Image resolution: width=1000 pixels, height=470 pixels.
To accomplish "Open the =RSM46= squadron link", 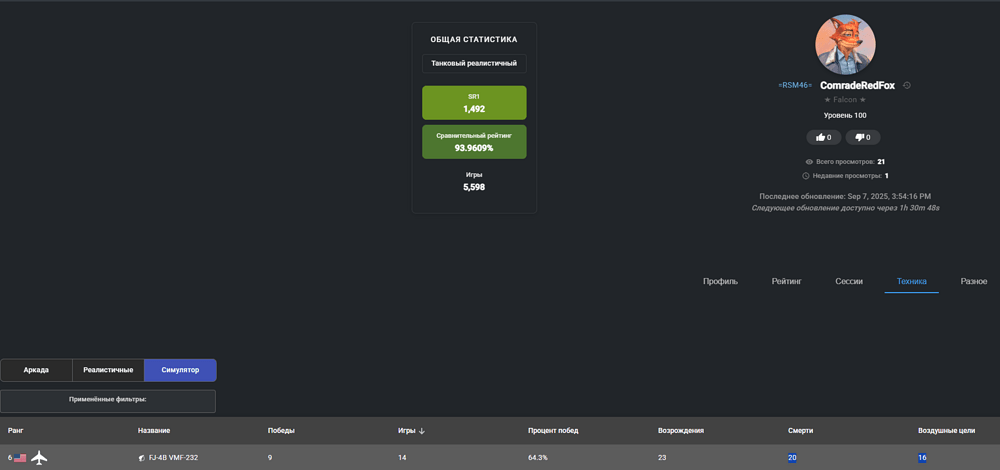I will [x=795, y=85].
